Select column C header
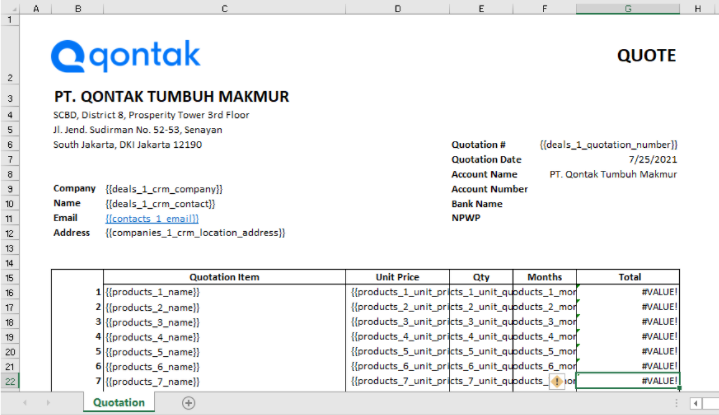Screen dimensions: 719x415 [x=224, y=8]
